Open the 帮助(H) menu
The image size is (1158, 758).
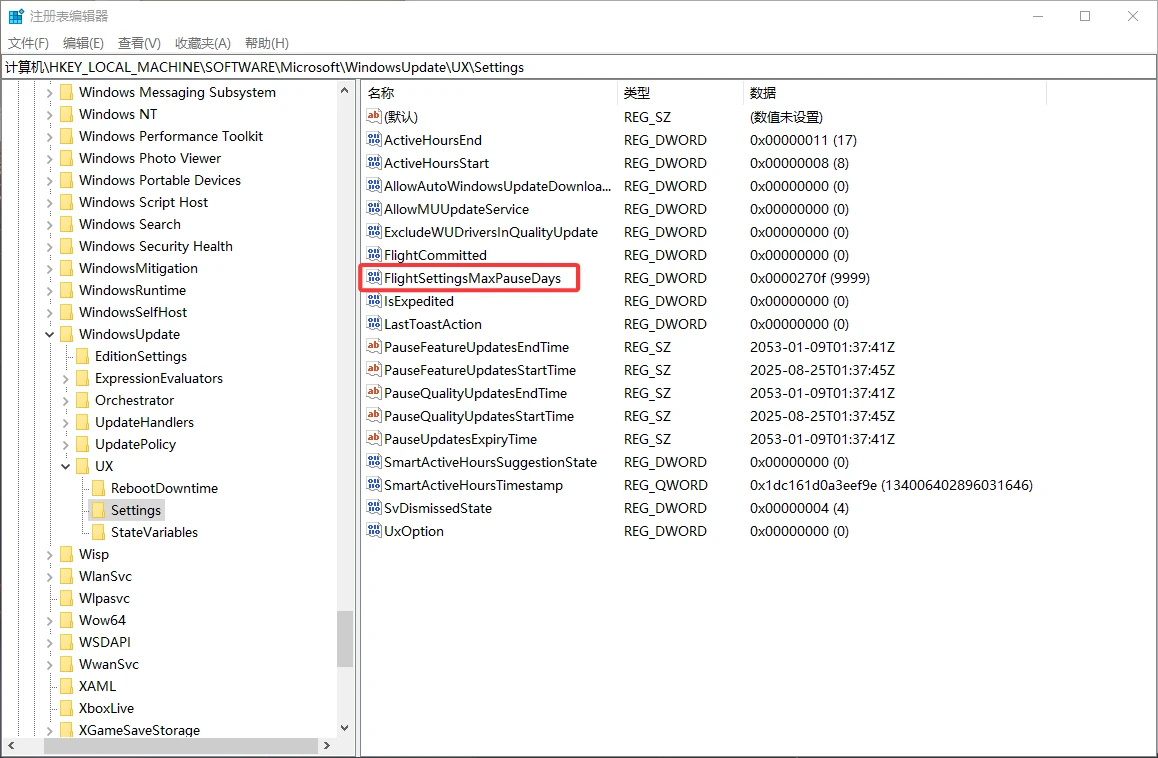pyautogui.click(x=267, y=43)
